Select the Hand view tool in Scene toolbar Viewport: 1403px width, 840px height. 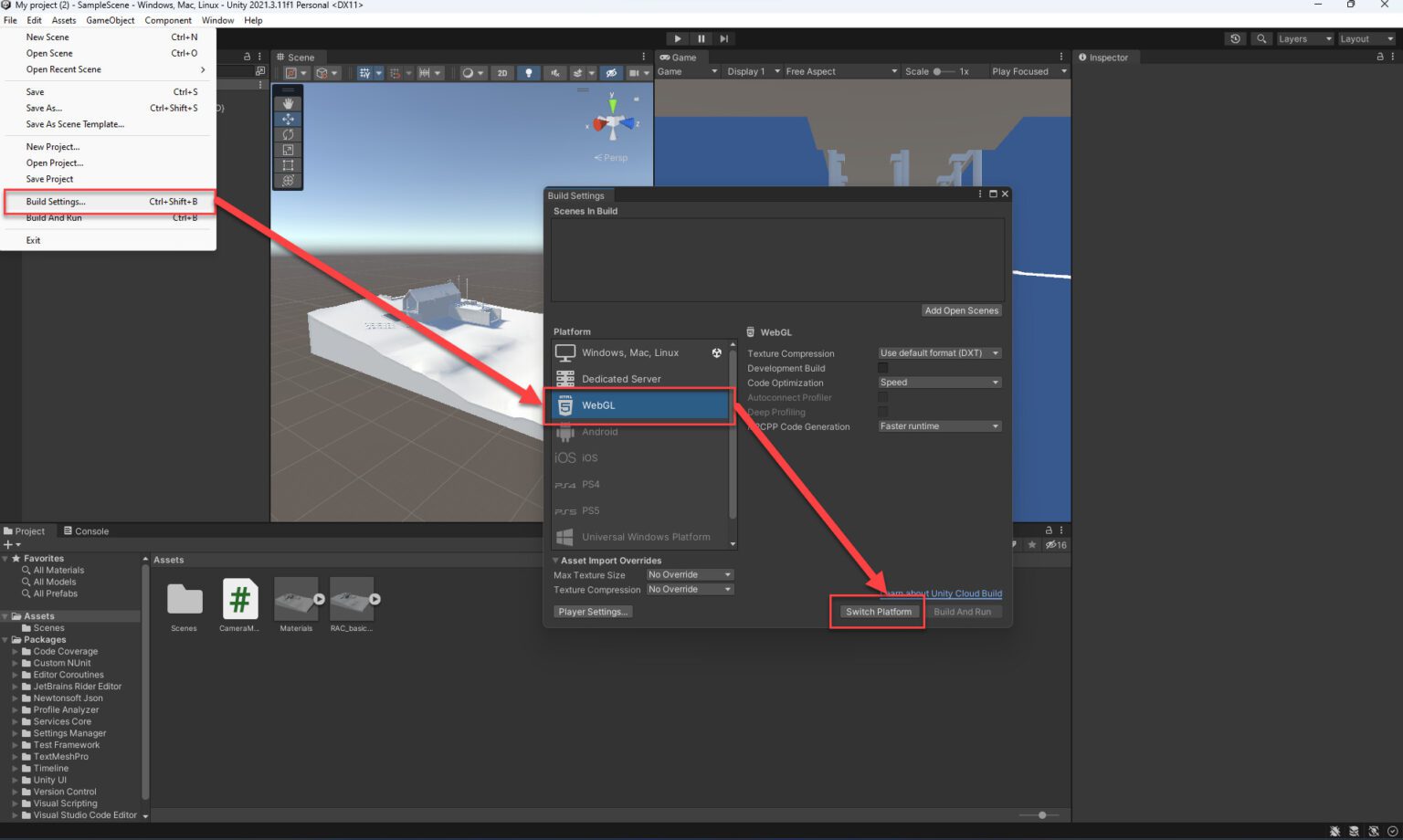(x=288, y=102)
